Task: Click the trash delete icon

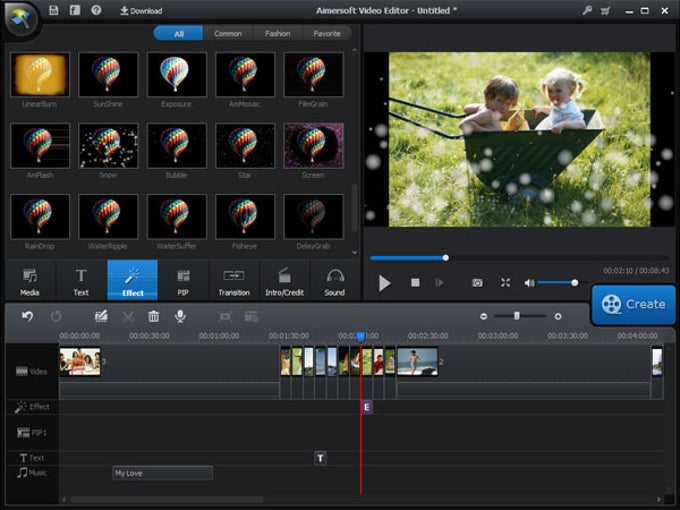Action: 154,316
